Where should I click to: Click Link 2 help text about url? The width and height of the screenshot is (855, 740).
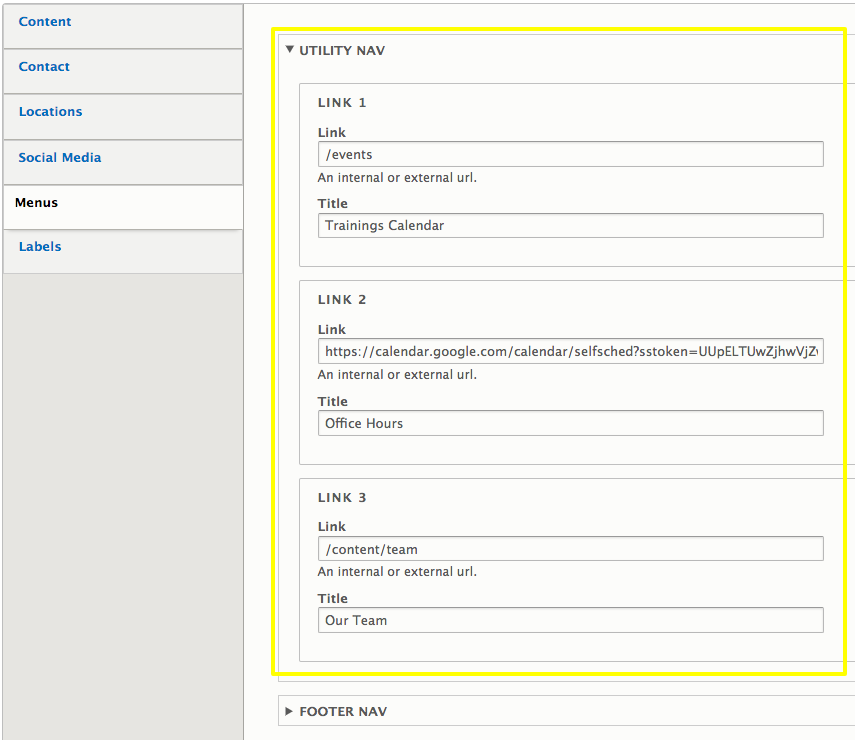[x=397, y=375]
